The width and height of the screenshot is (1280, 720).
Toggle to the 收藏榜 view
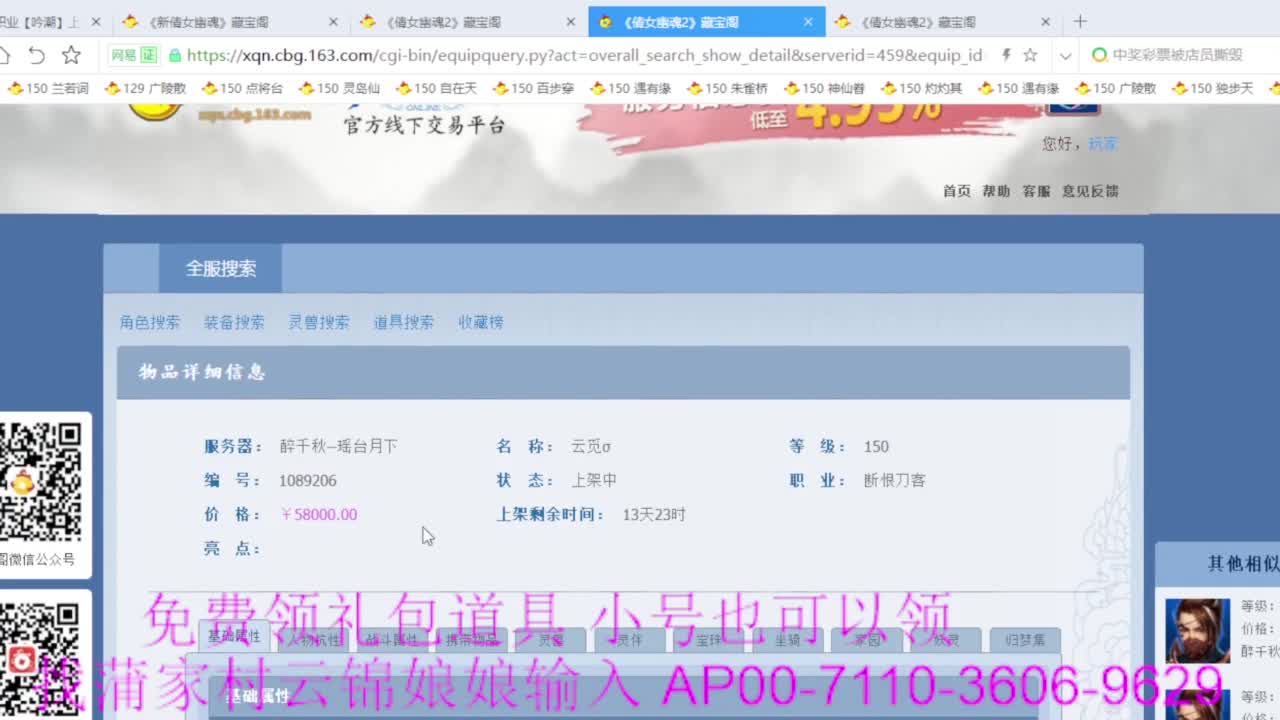(481, 322)
